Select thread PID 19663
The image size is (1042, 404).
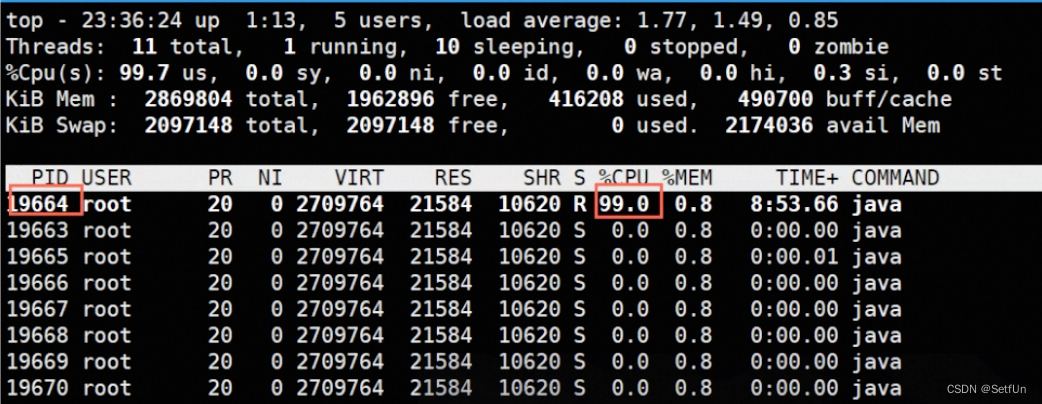point(38,231)
